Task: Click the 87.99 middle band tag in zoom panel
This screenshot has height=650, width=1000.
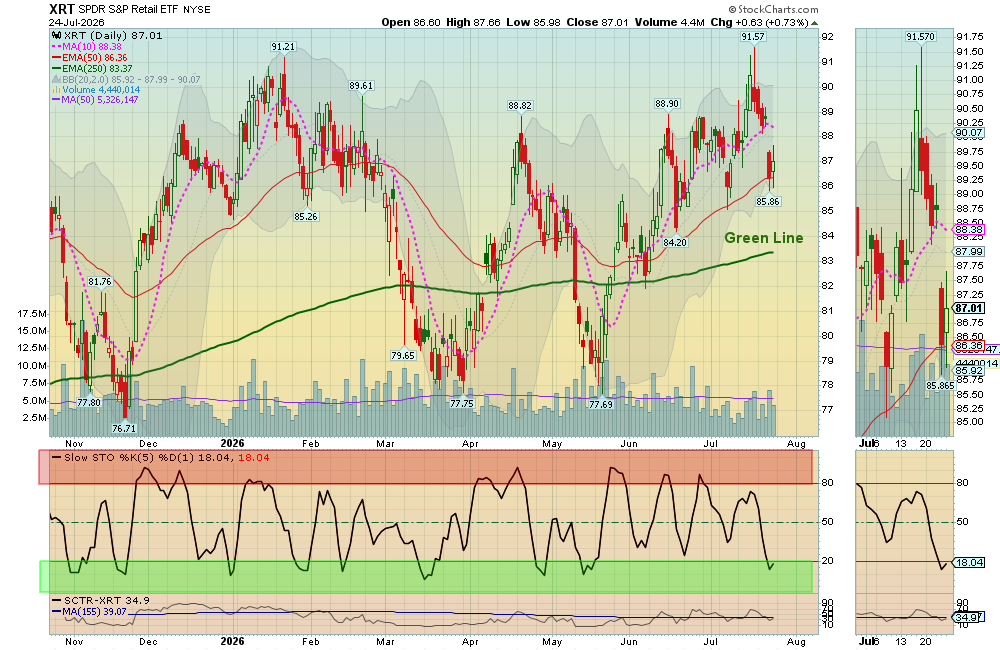Action: click(x=969, y=252)
